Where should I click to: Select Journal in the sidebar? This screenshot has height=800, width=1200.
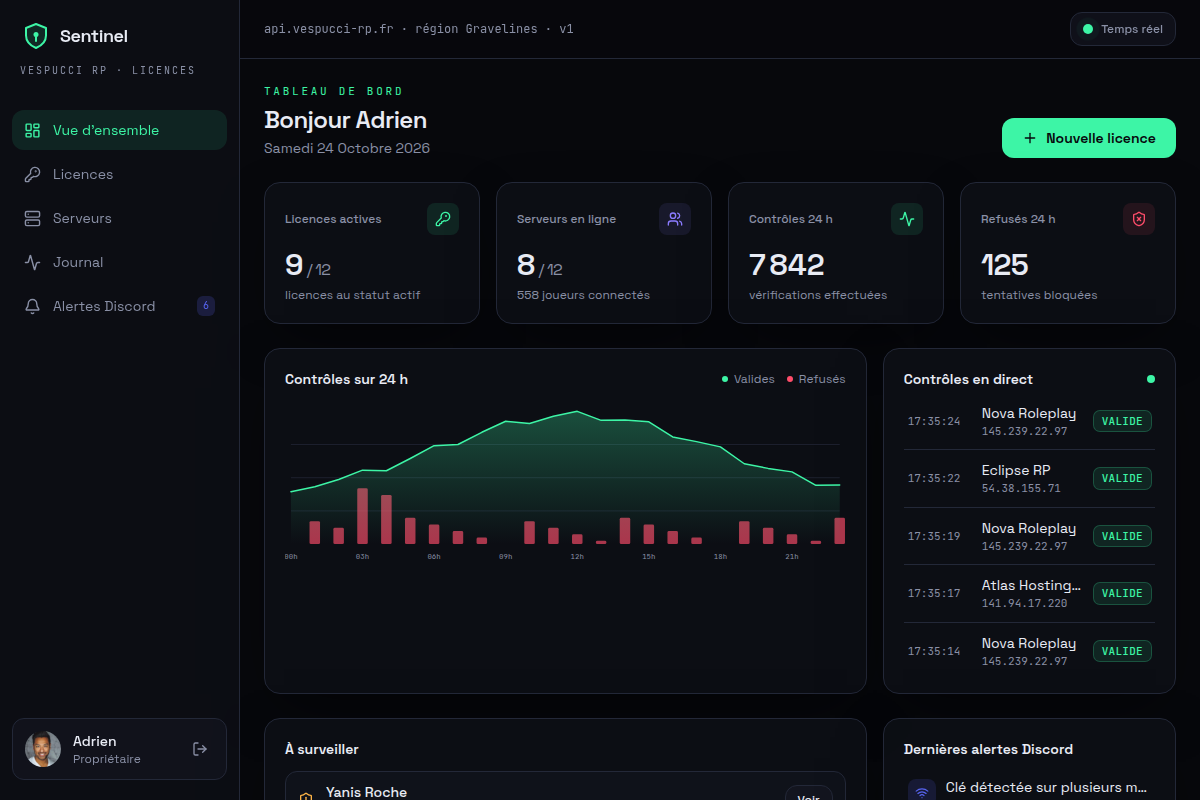(x=120, y=262)
